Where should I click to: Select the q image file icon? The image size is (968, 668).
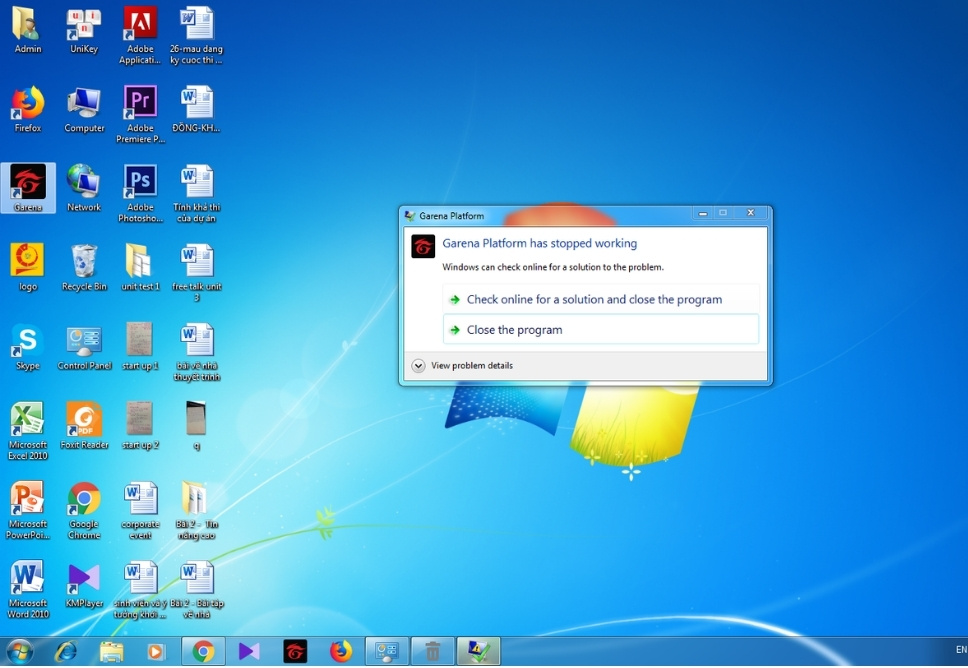click(196, 425)
